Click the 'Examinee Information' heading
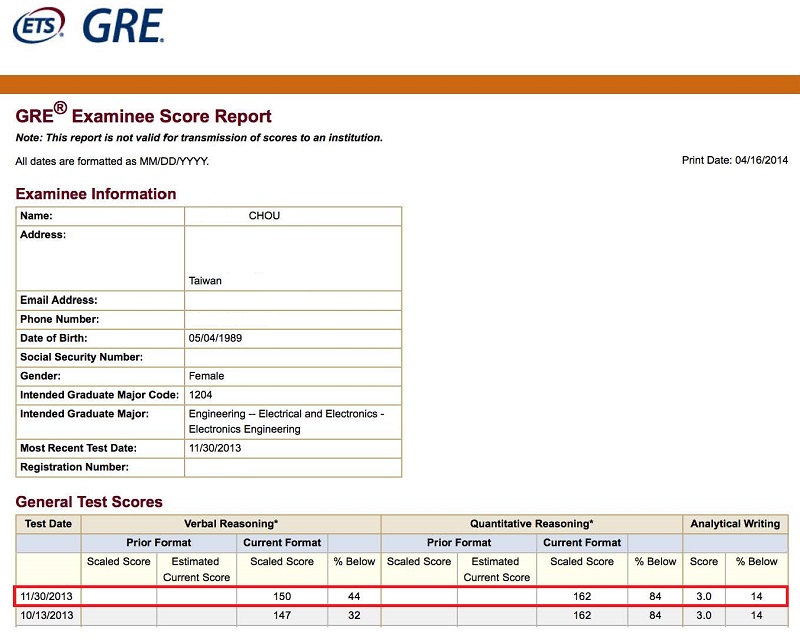 click(96, 194)
